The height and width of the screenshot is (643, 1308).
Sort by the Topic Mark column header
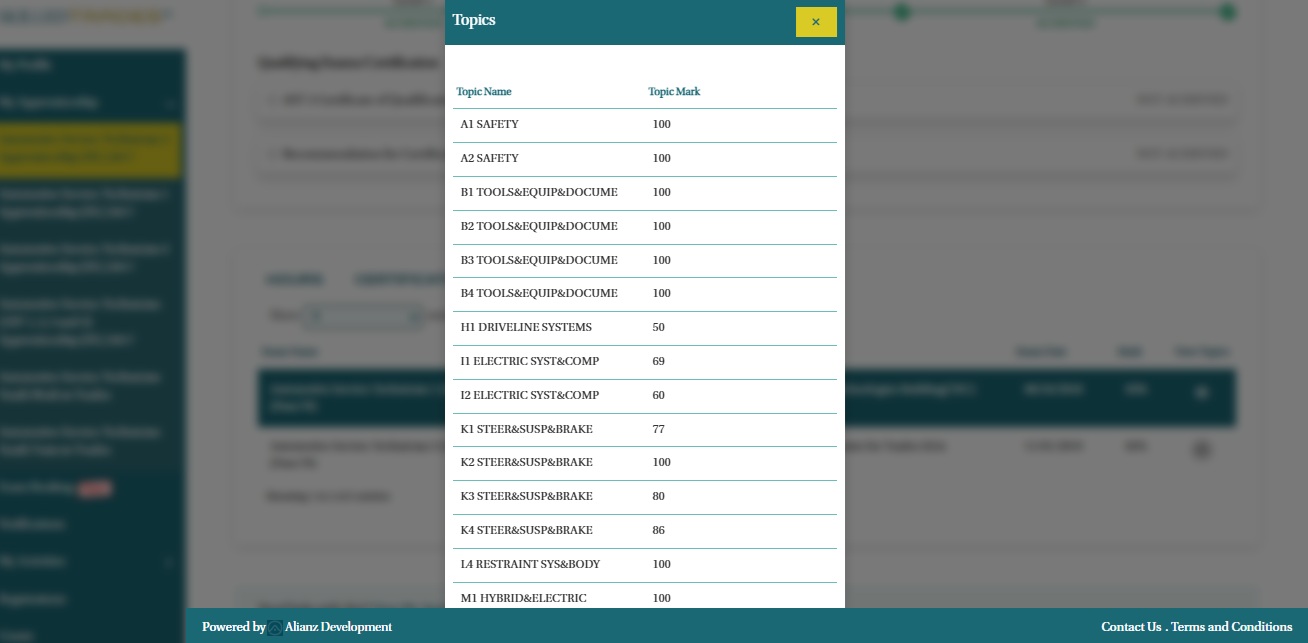(x=674, y=92)
